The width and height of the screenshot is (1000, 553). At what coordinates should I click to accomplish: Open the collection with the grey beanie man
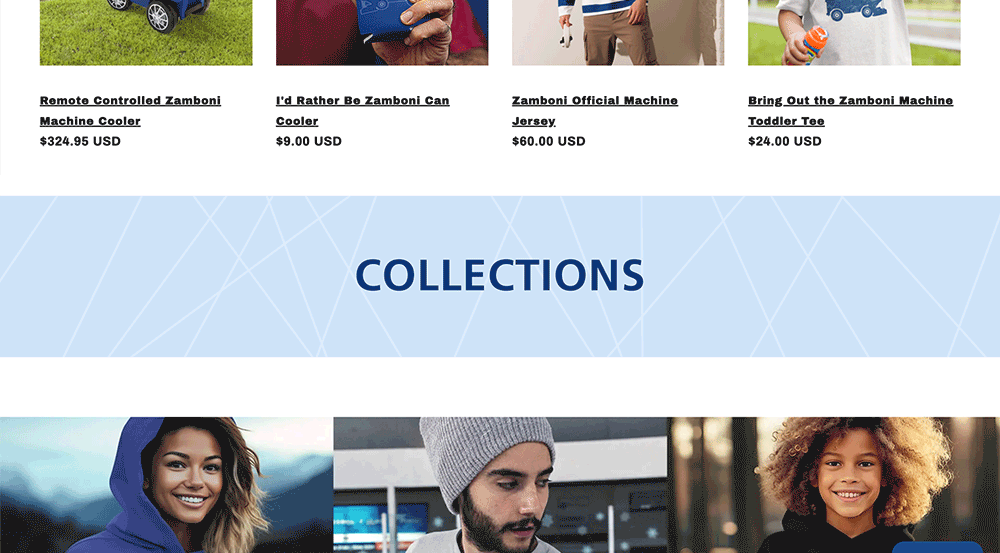pos(500,485)
